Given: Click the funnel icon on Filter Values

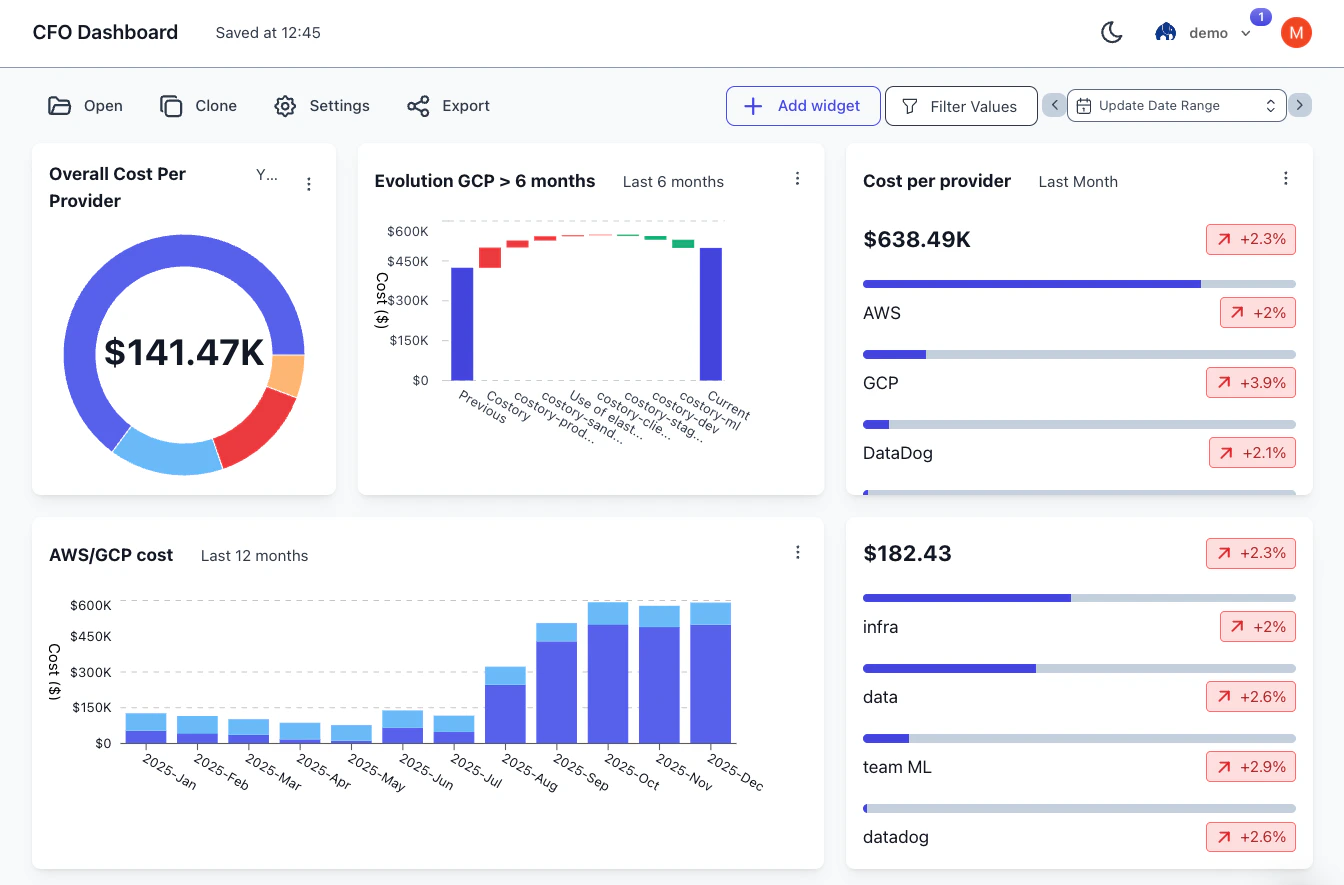Looking at the screenshot, I should (x=910, y=105).
